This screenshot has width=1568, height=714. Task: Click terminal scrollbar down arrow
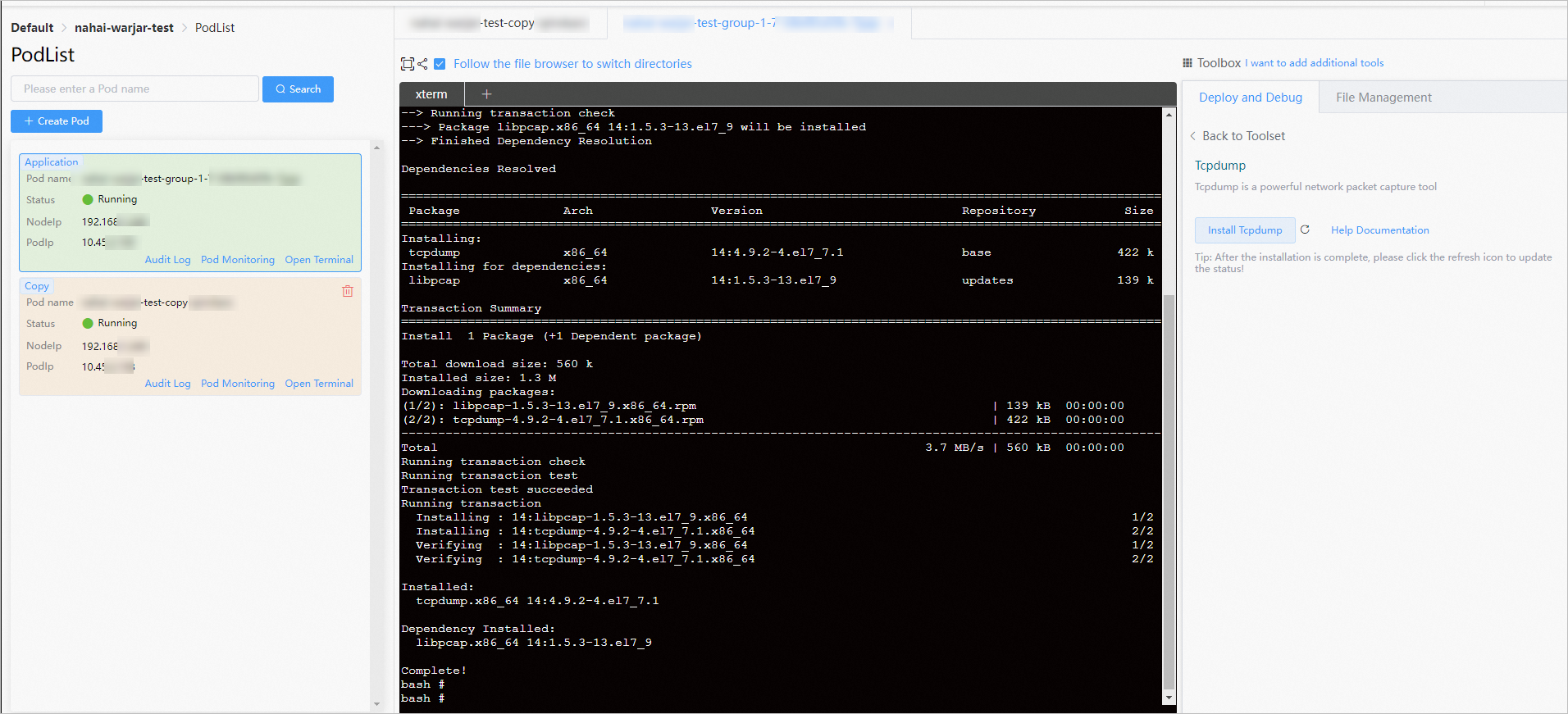tap(1169, 698)
